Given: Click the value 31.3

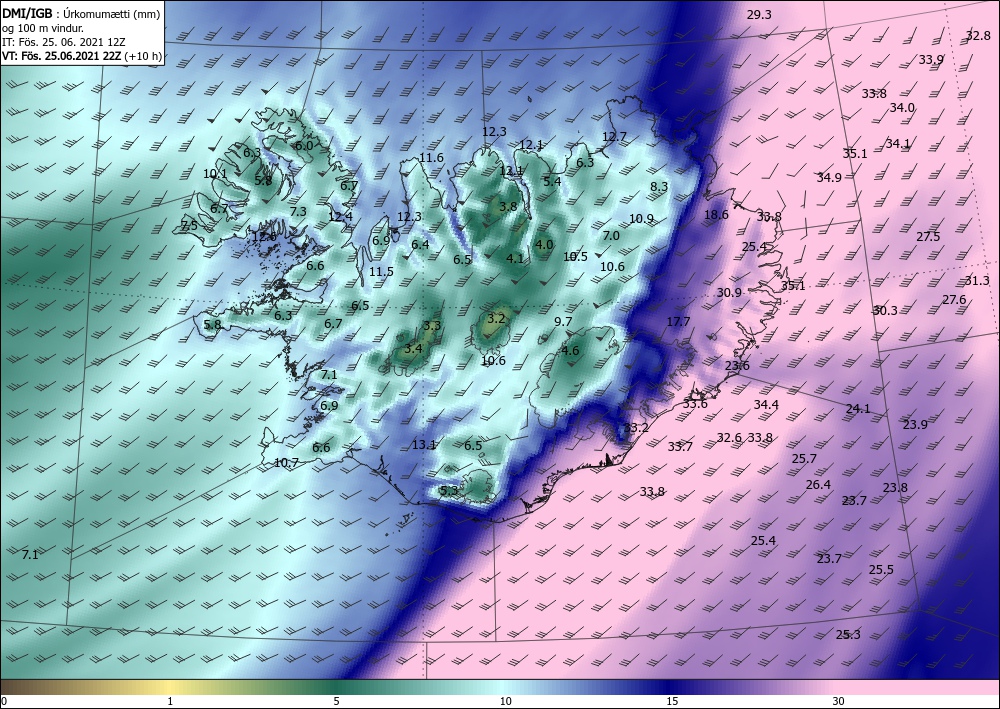Looking at the screenshot, I should (x=977, y=281).
